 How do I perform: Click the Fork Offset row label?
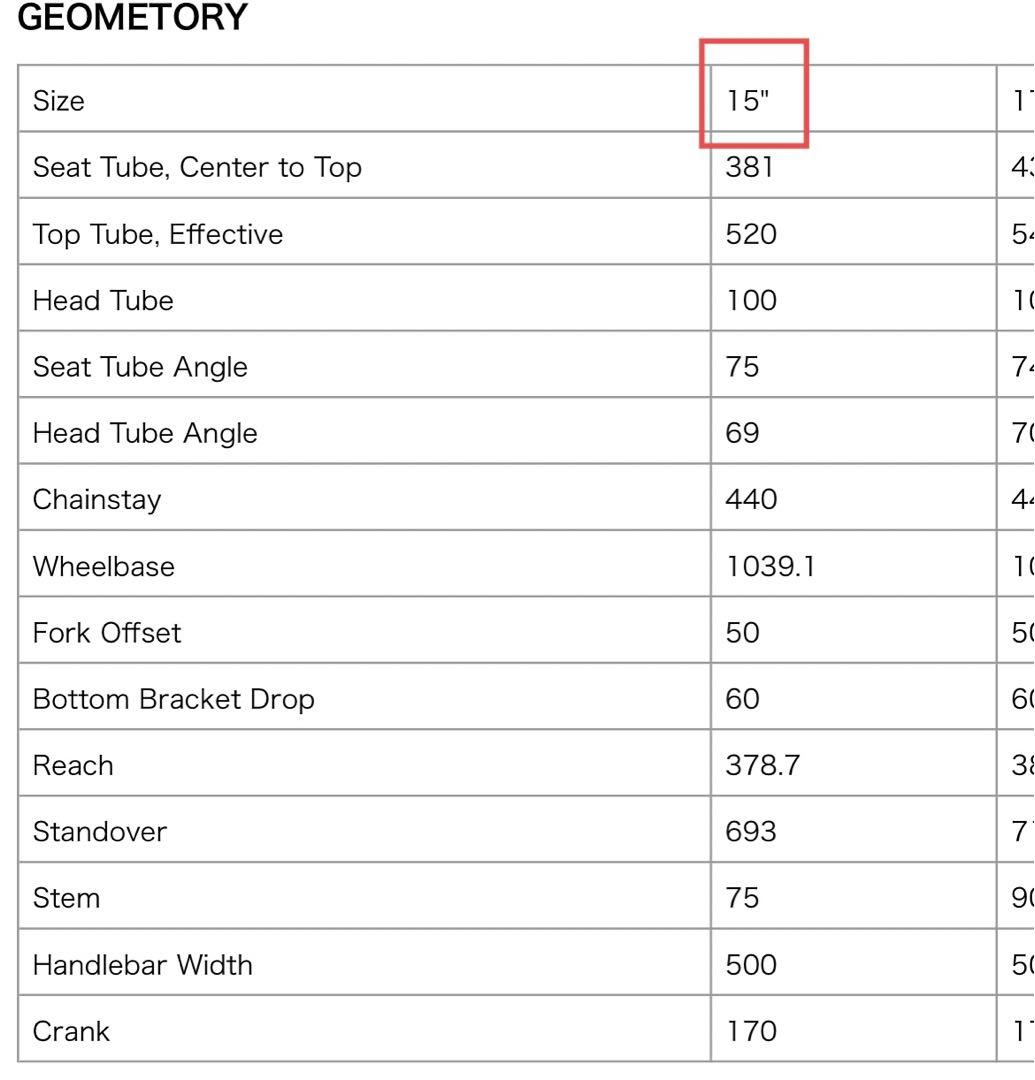point(107,633)
